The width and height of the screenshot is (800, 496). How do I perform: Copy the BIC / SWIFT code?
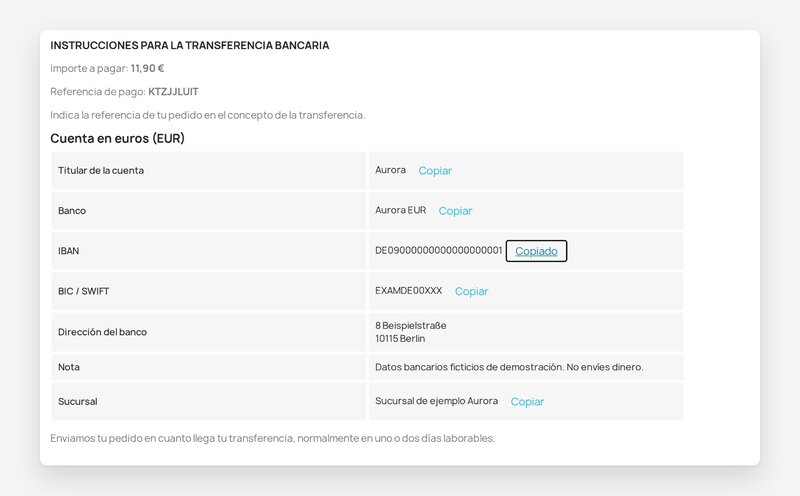[471, 291]
